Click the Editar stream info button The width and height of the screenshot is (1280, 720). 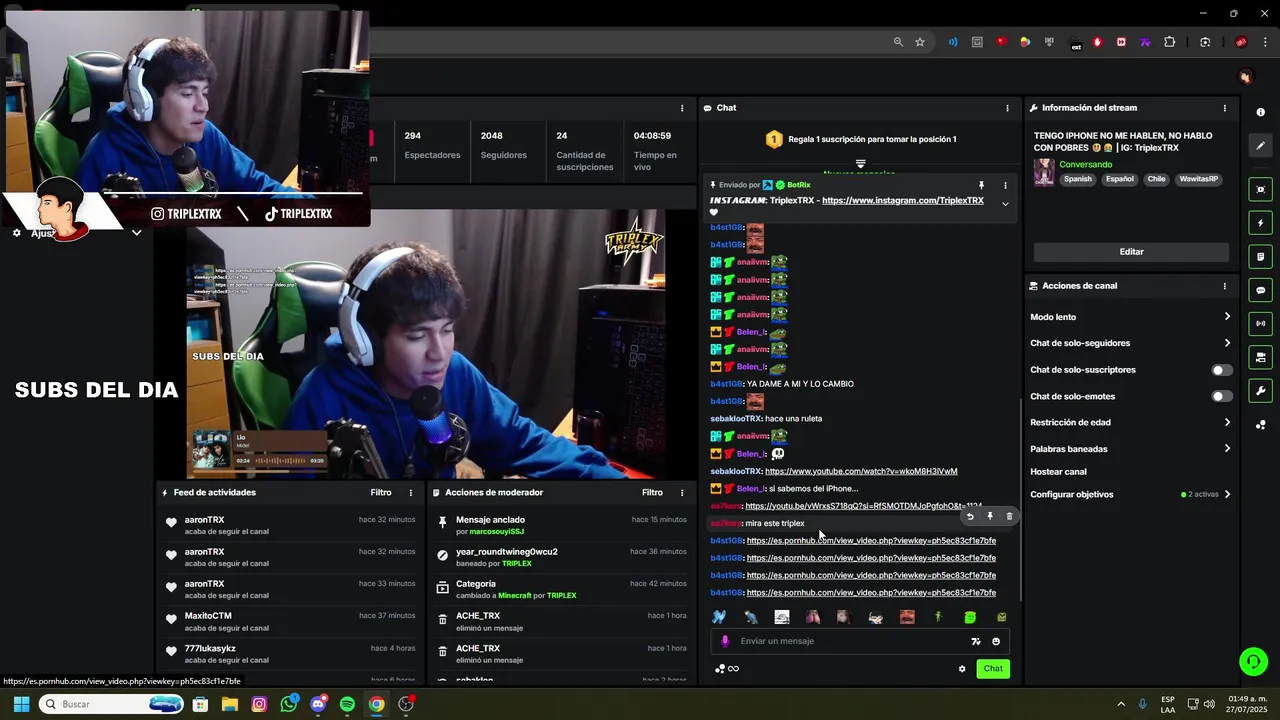pos(1131,252)
